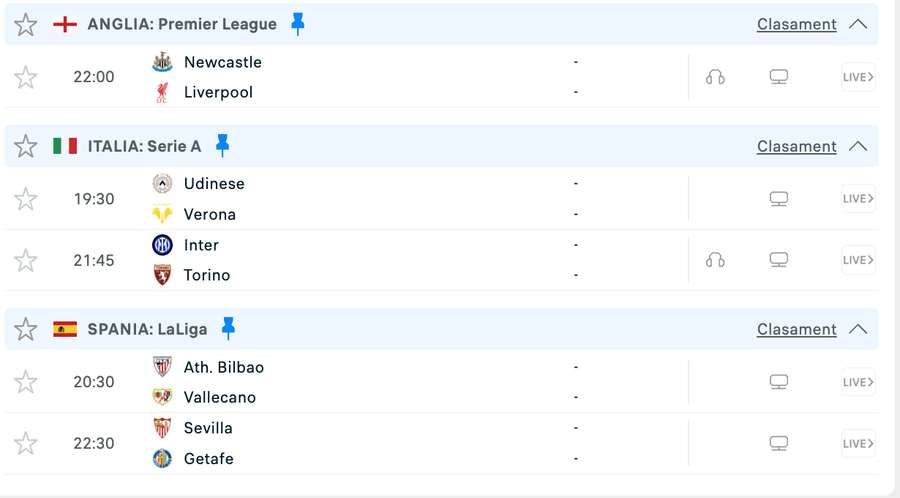Toggle the star for Inter vs Torino
Screen dimensions: 900x498
26,260
